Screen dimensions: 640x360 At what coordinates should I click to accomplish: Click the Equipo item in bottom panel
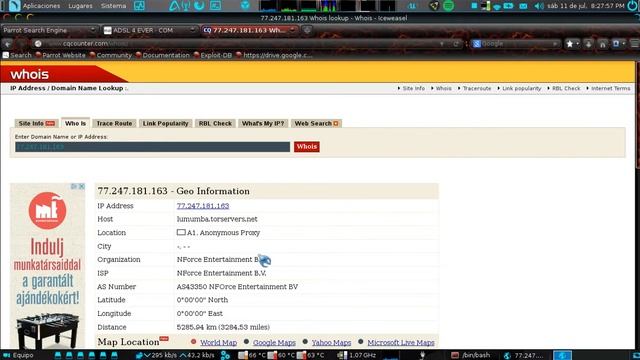pos(18,355)
